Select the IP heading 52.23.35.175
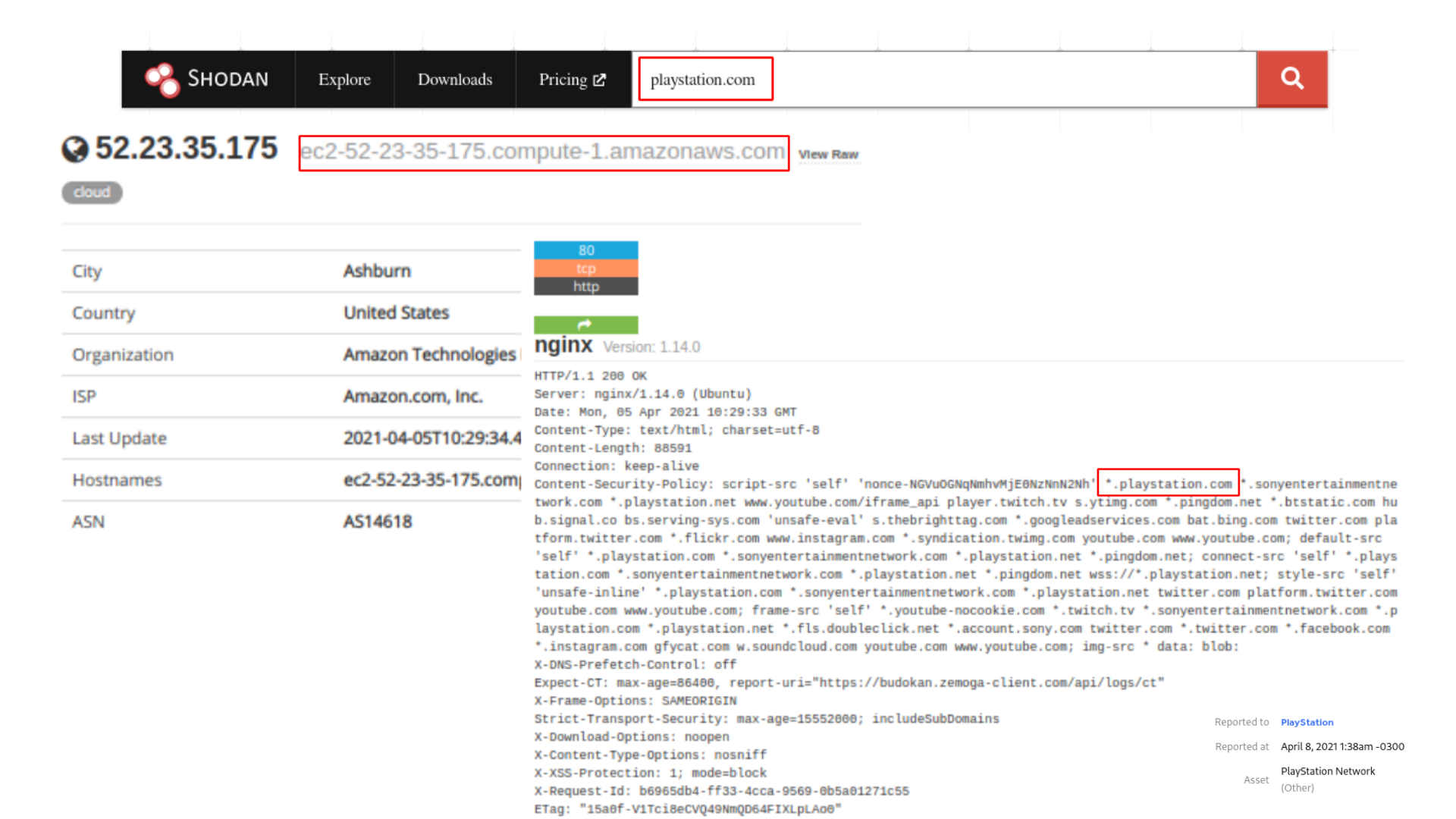Image resolution: width=1456 pixels, height=819 pixels. (x=186, y=149)
